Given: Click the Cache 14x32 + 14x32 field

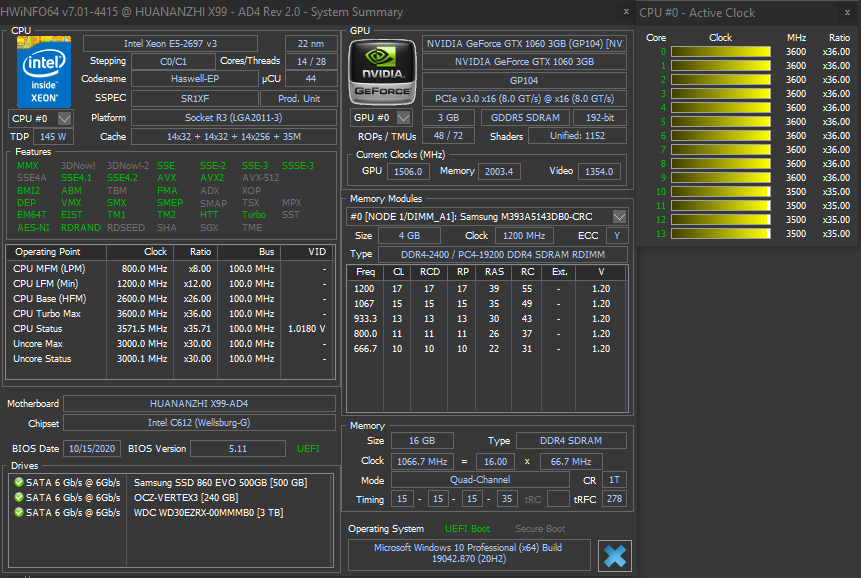Looking at the screenshot, I should (233, 136).
